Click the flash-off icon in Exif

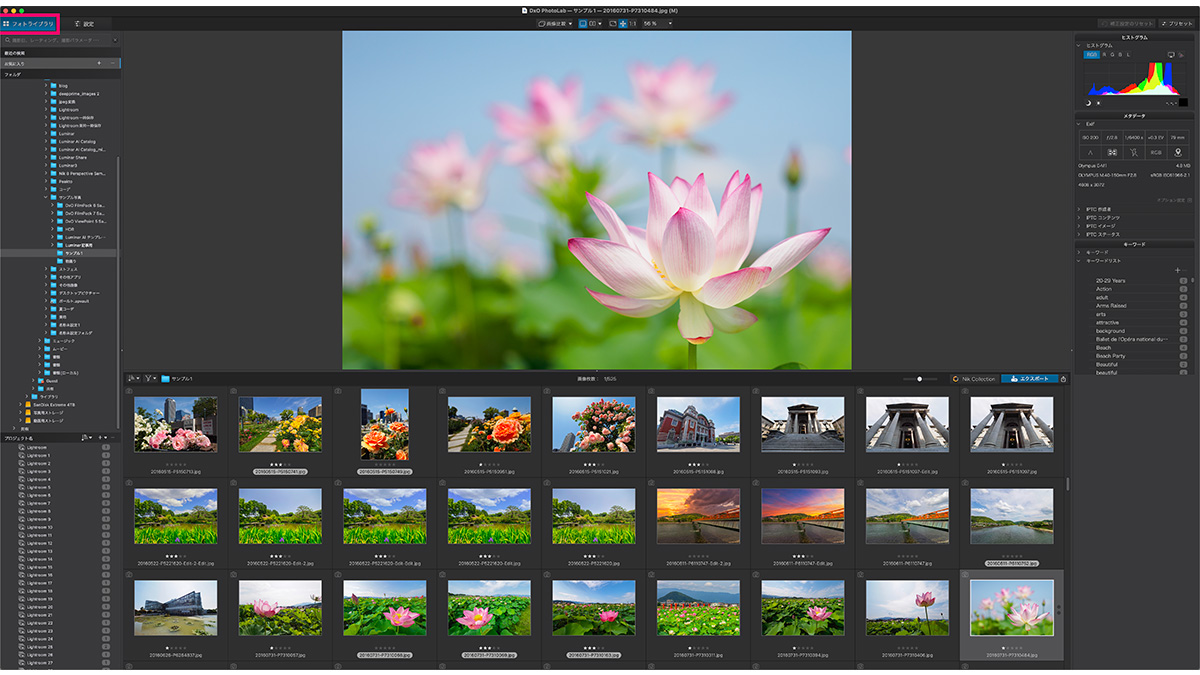(1134, 153)
